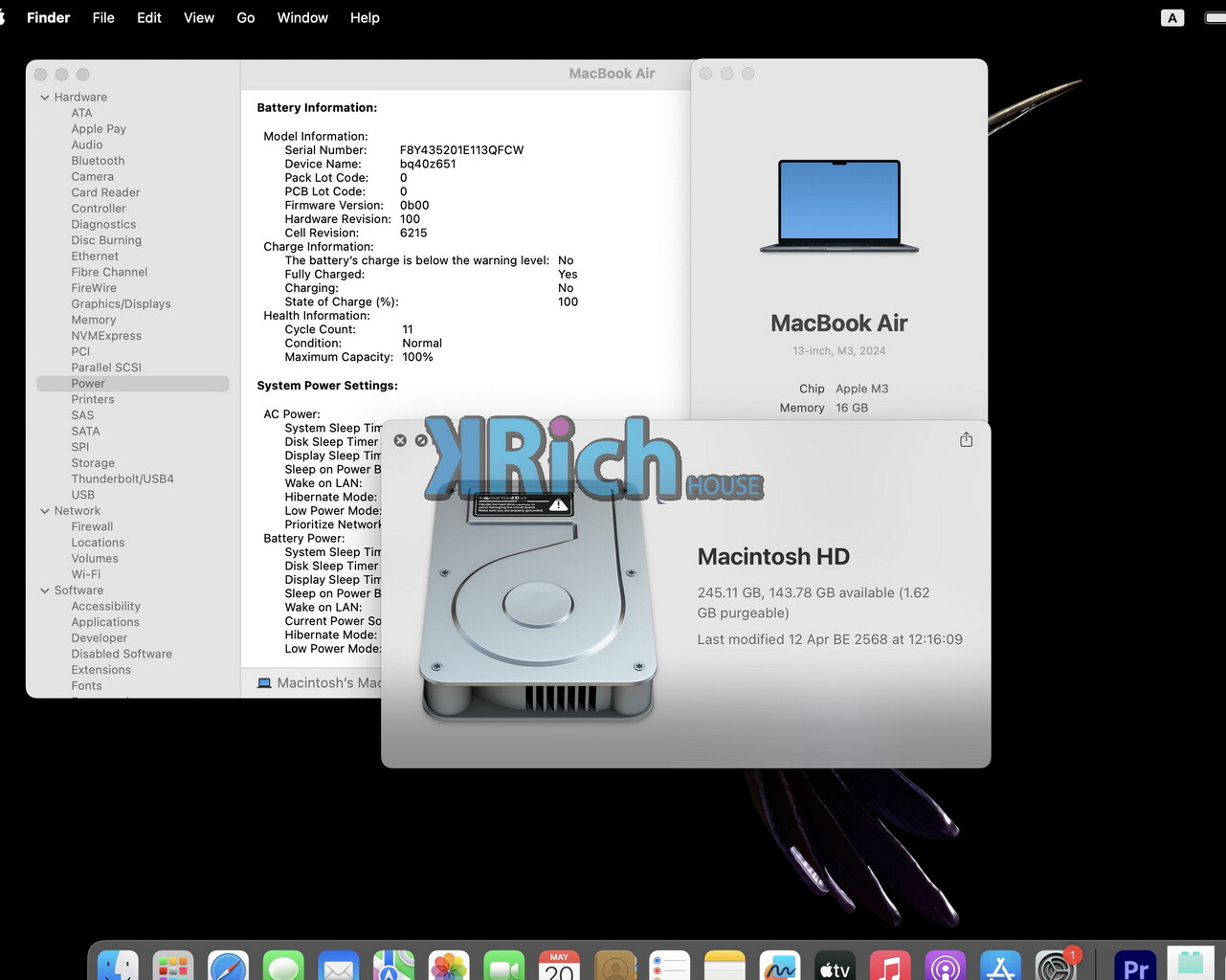The width and height of the screenshot is (1226, 980).
Task: Launch Safari from the Dock
Action: tap(229, 965)
